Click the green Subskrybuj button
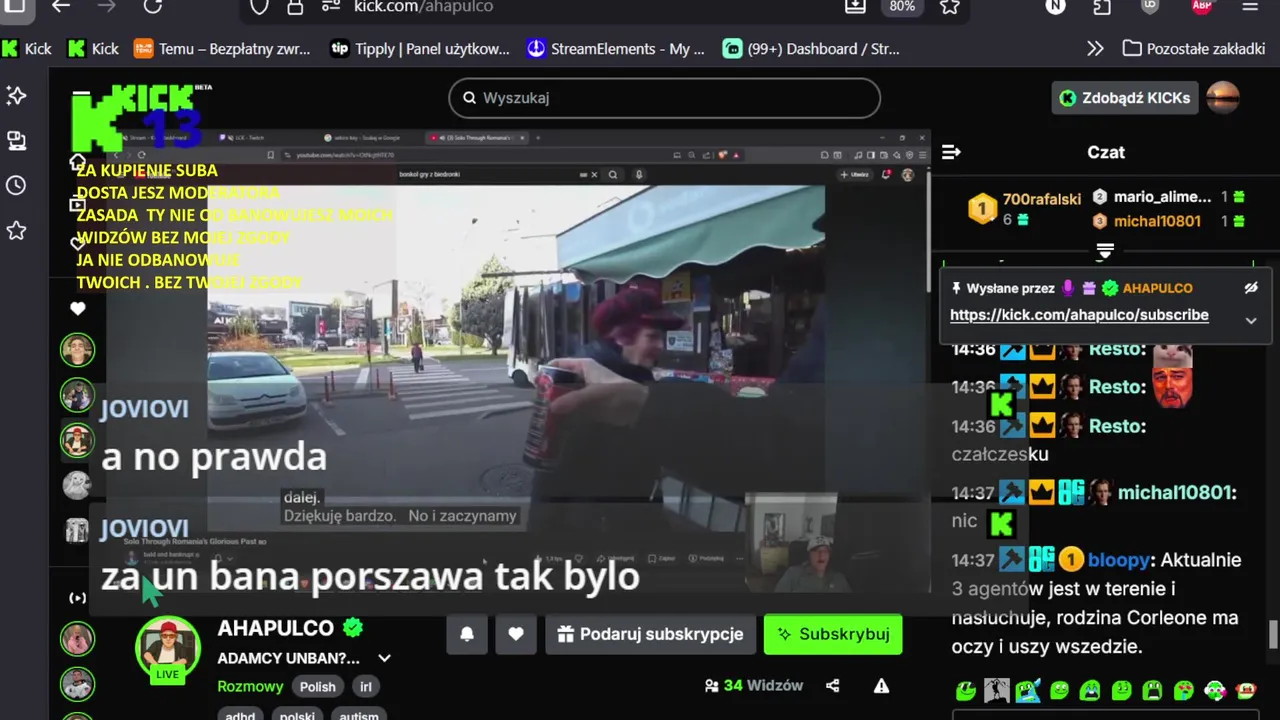This screenshot has height=720, width=1280. pyautogui.click(x=833, y=634)
